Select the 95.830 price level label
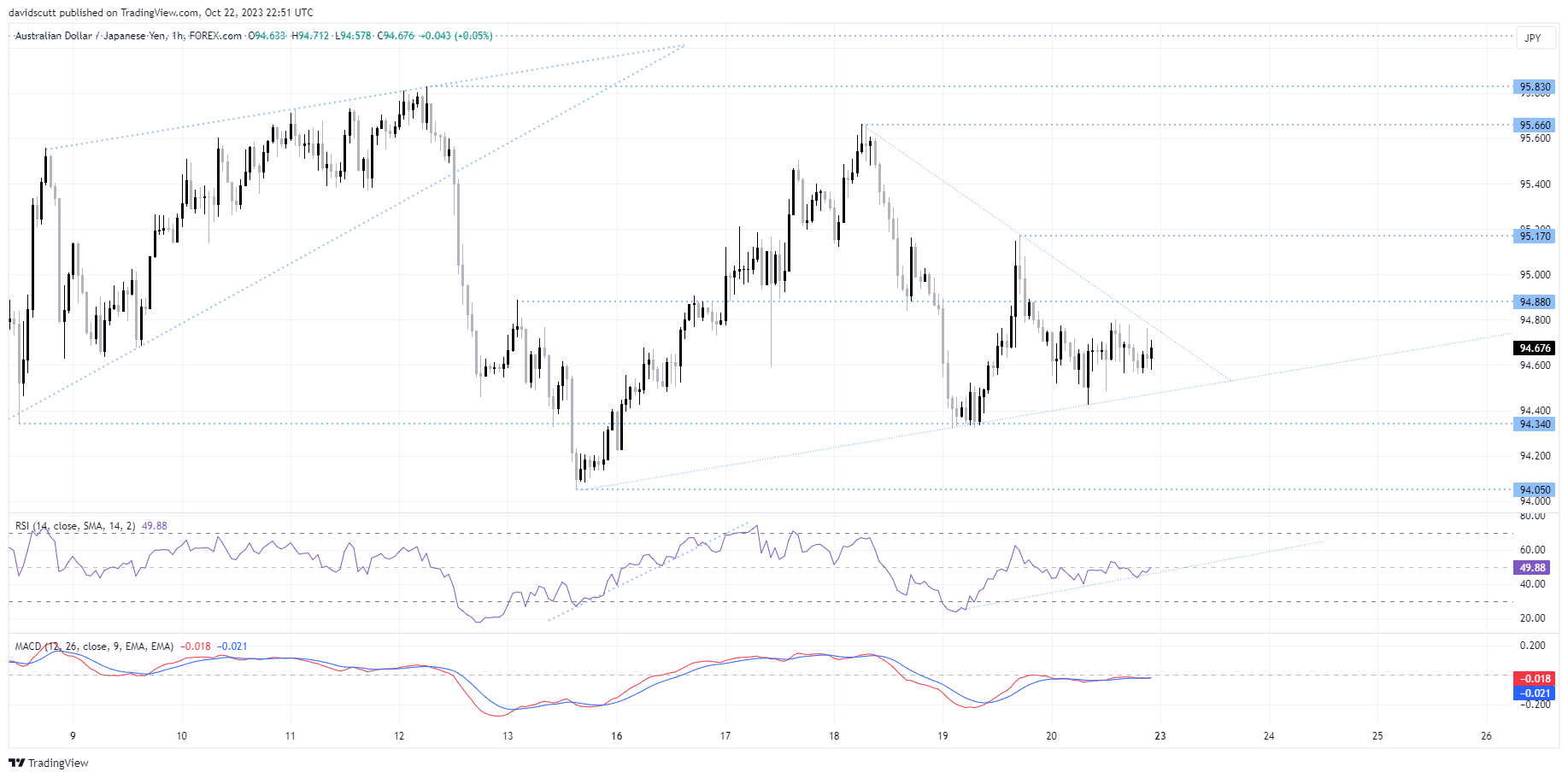Viewport: 1568px width, 778px height. coord(1535,87)
